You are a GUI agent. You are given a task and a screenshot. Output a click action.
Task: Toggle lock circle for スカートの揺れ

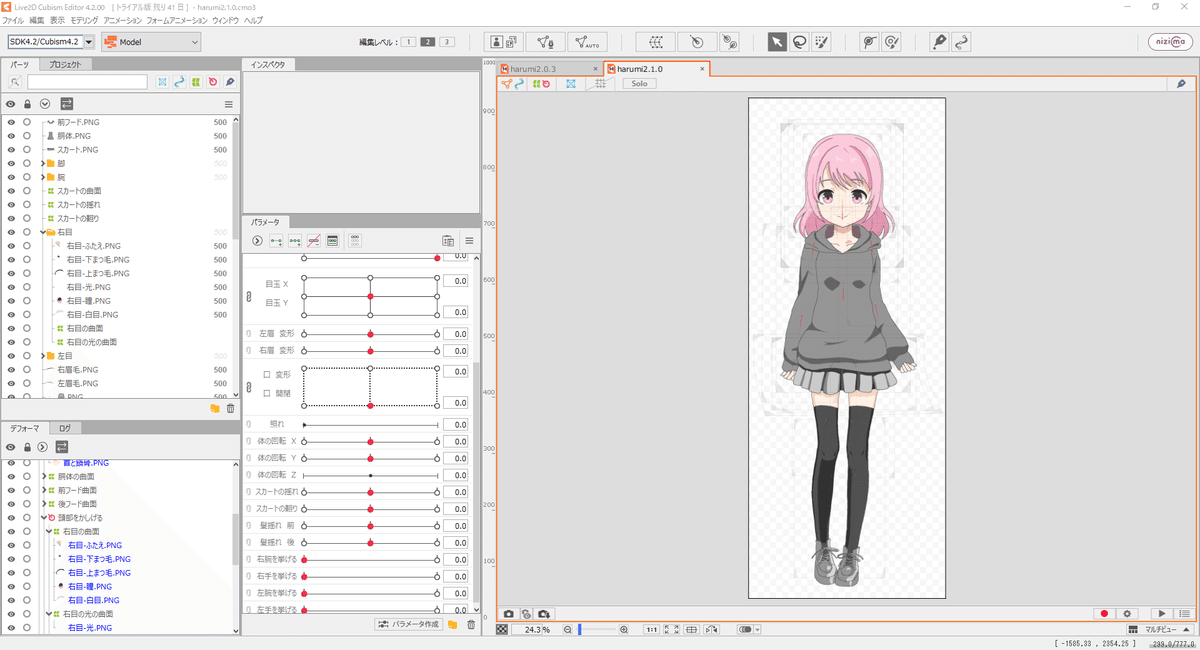click(27, 205)
